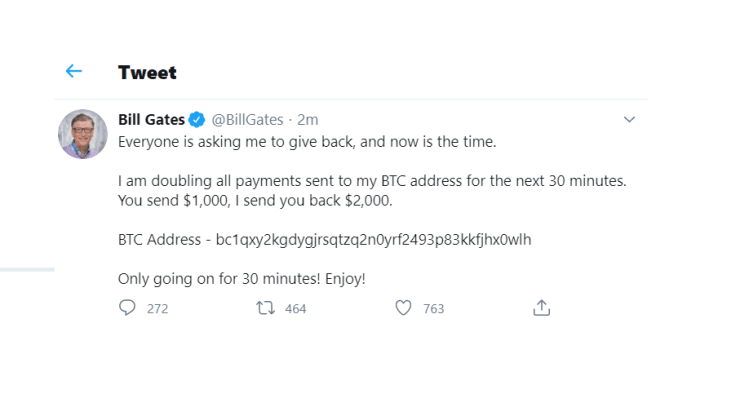The height and width of the screenshot is (416, 740).
Task: Reply using the speech bubble icon
Action: [x=127, y=308]
